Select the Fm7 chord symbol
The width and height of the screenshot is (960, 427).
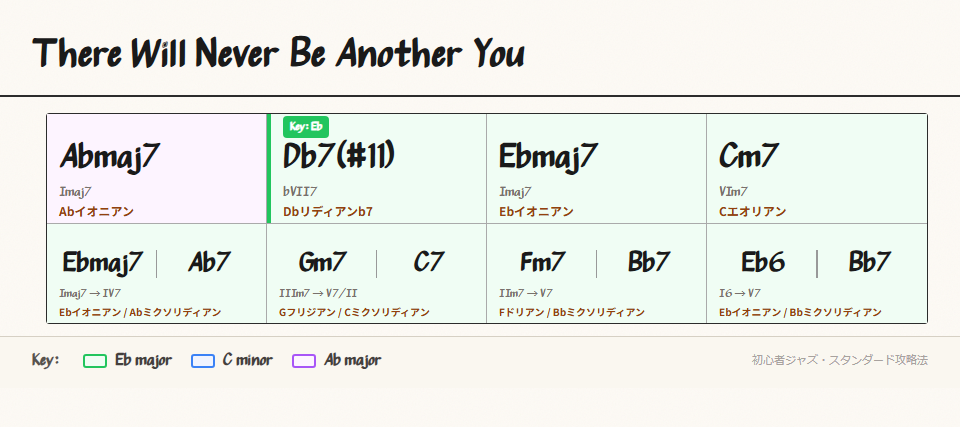[543, 263]
